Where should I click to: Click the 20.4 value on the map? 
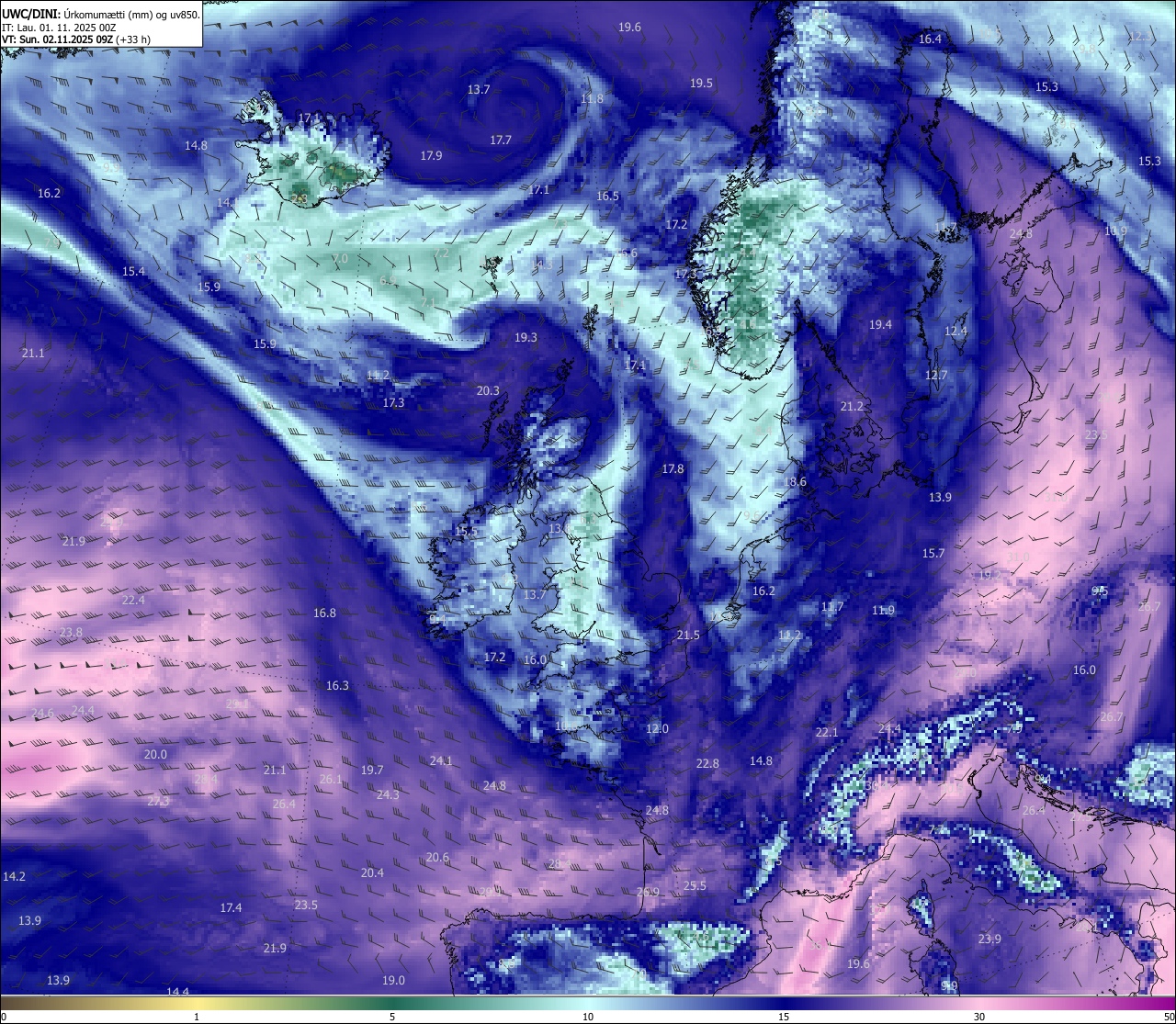(372, 872)
